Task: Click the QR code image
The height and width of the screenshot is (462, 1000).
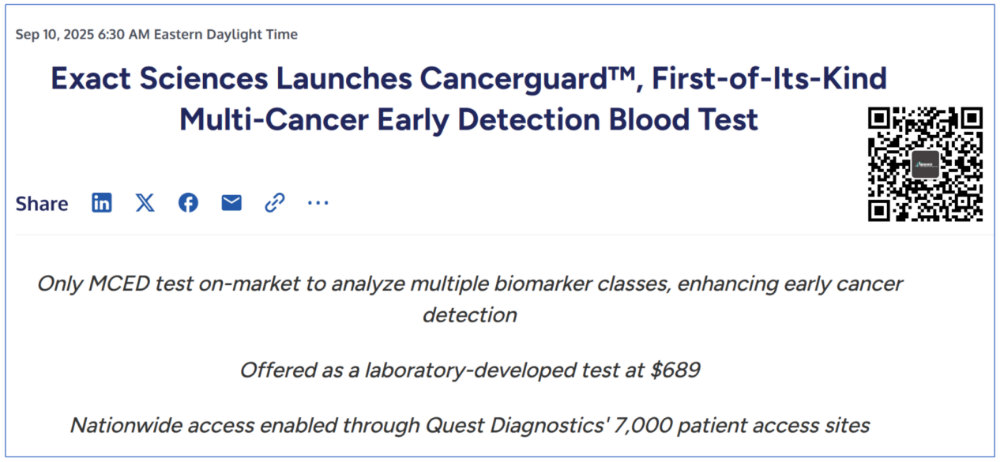Action: tap(925, 164)
